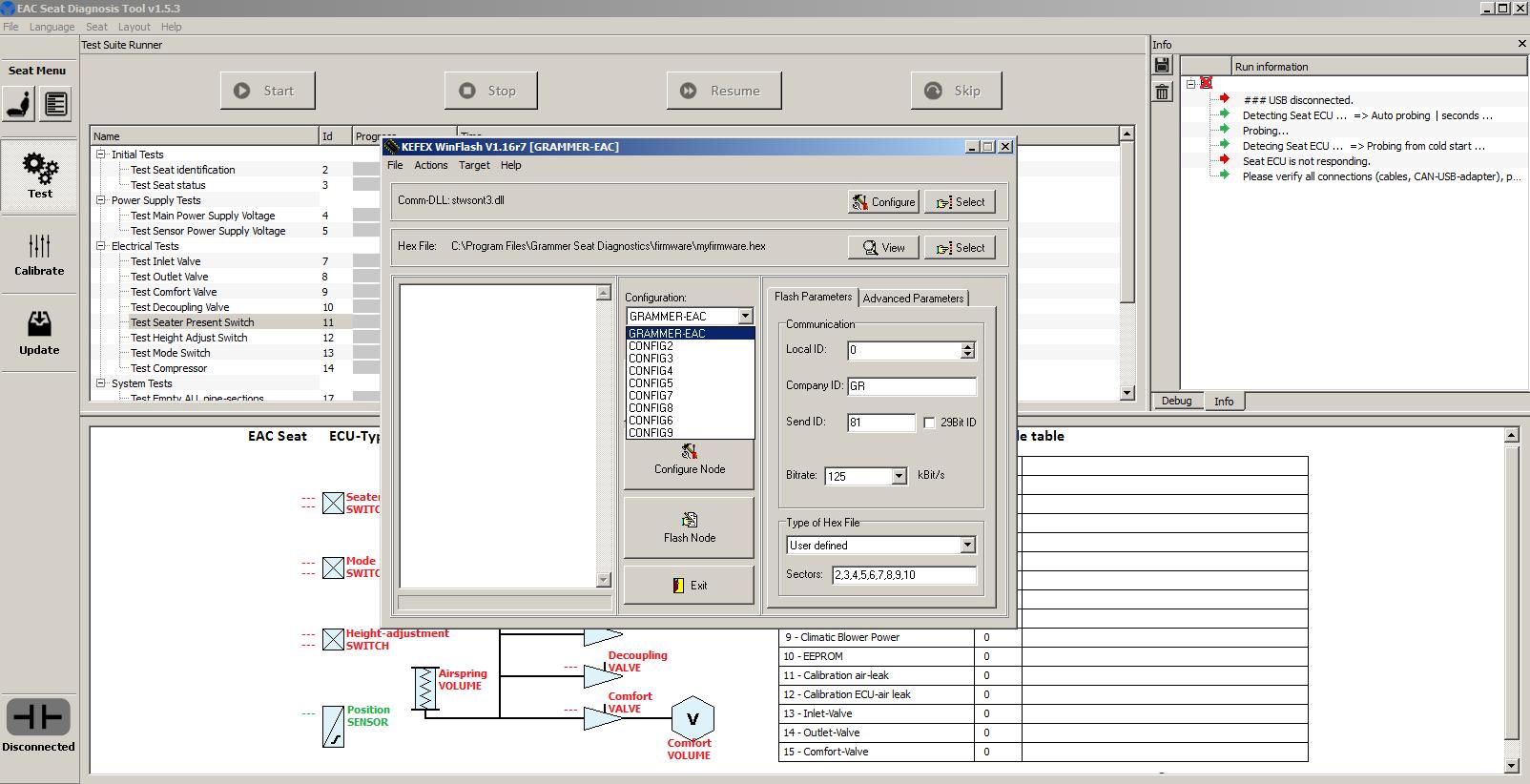The width and height of the screenshot is (1530, 784).
Task: Save the Info log with floppy icon
Action: [1162, 66]
